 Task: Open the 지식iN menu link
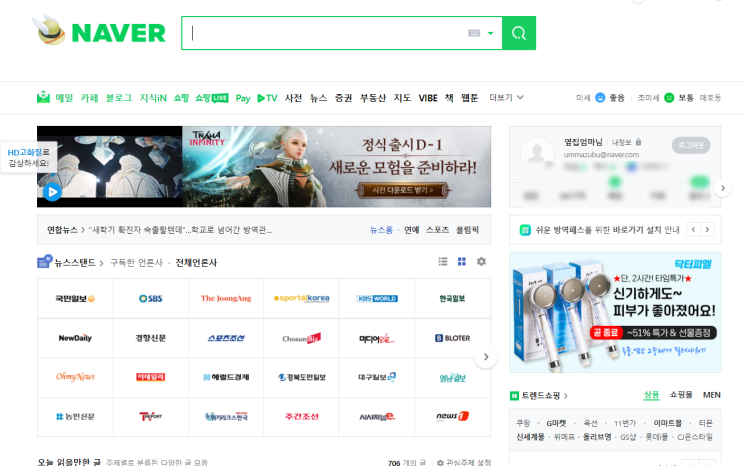coord(153,98)
